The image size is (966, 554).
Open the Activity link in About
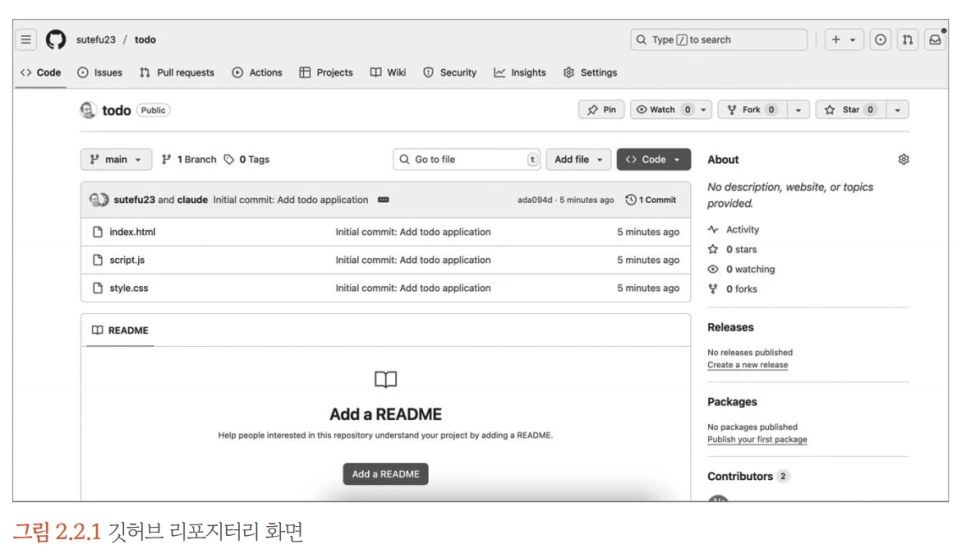742,229
